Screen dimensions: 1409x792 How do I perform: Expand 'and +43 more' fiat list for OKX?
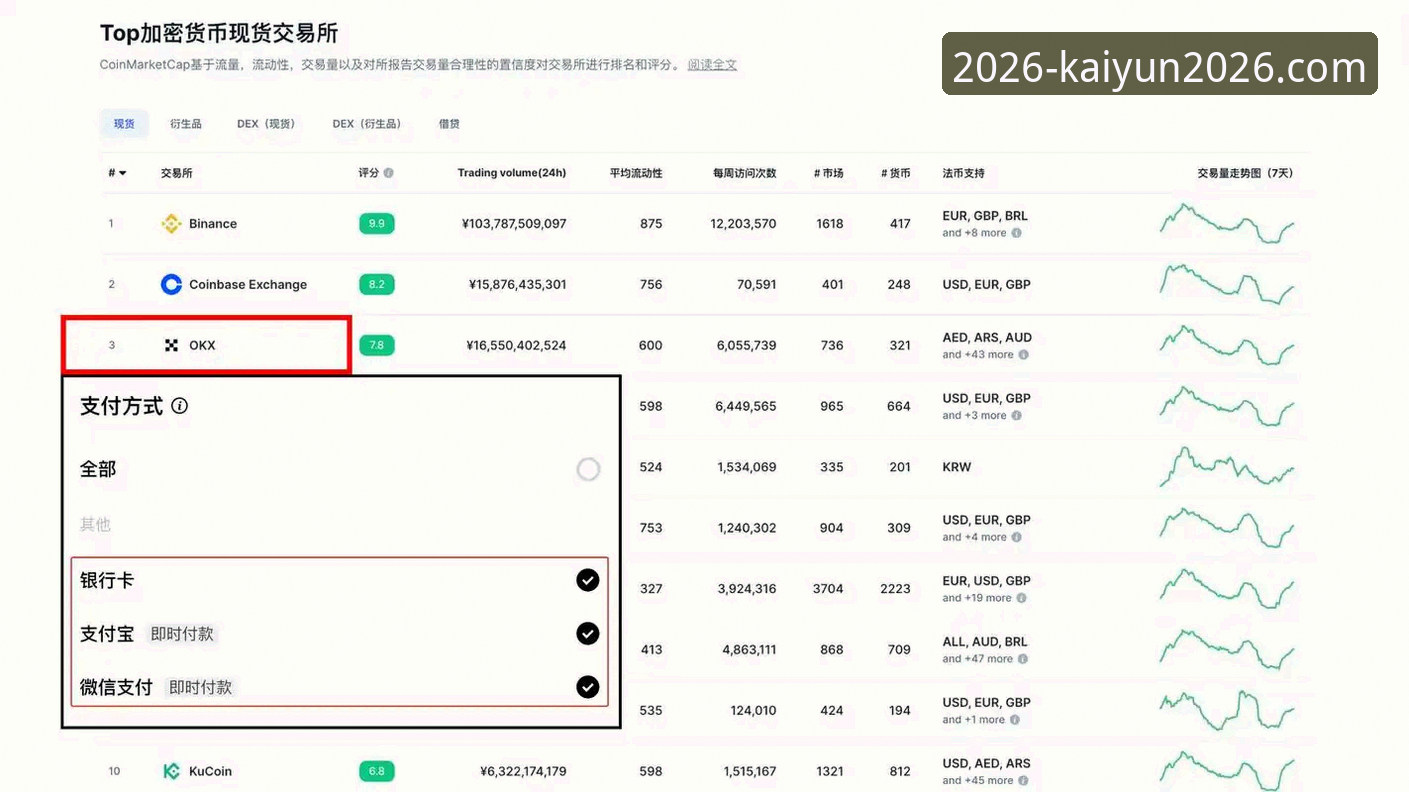click(x=978, y=355)
